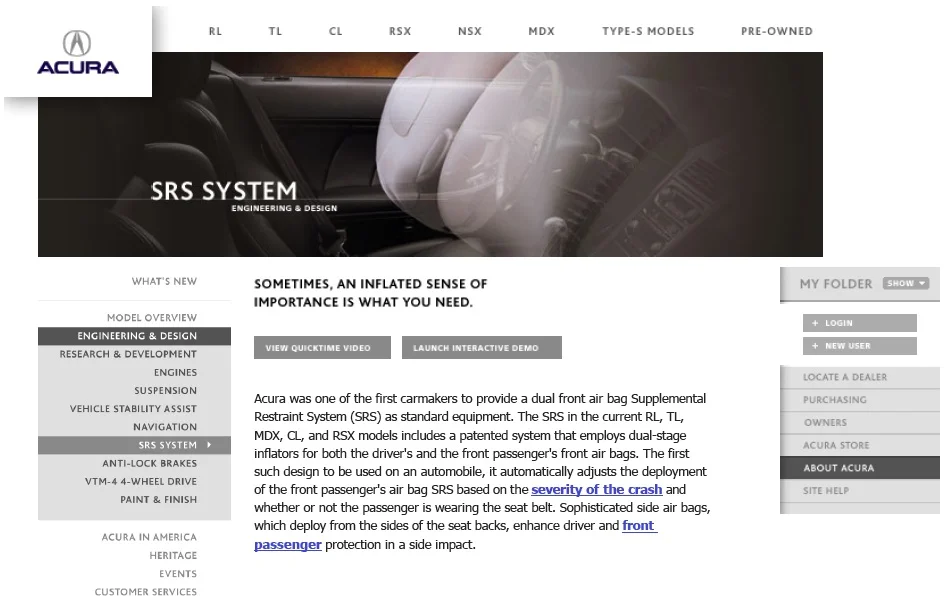Expand My Folder with Show dropdown
Viewport: 949px width, 602px height.
pyautogui.click(x=905, y=283)
